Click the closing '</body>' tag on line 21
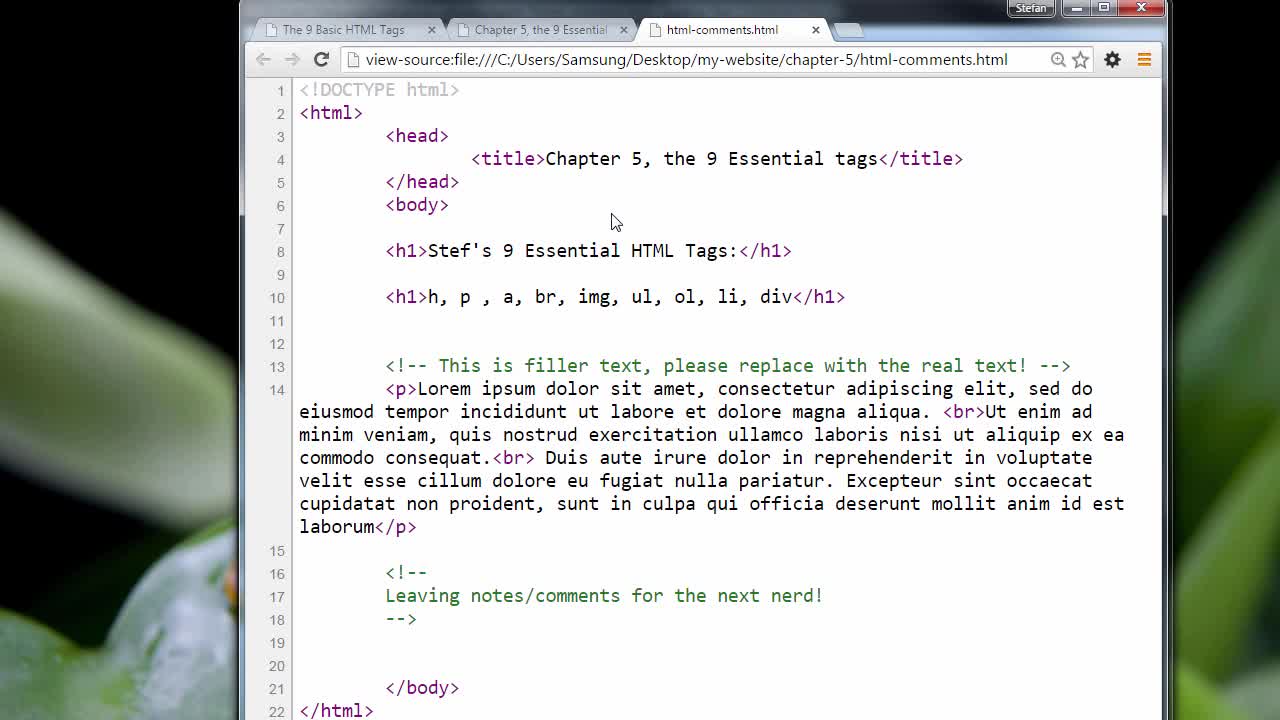 pyautogui.click(x=422, y=688)
